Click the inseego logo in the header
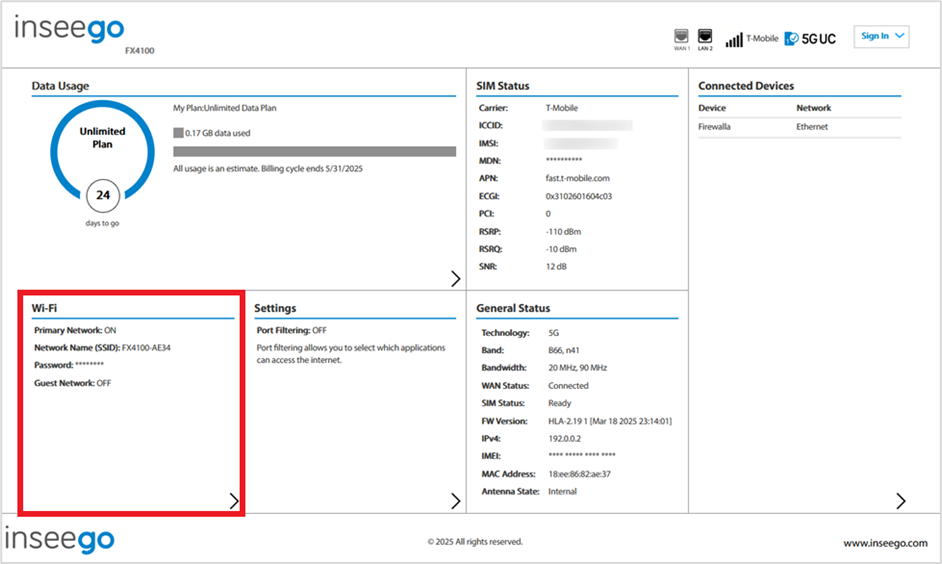 (x=69, y=29)
